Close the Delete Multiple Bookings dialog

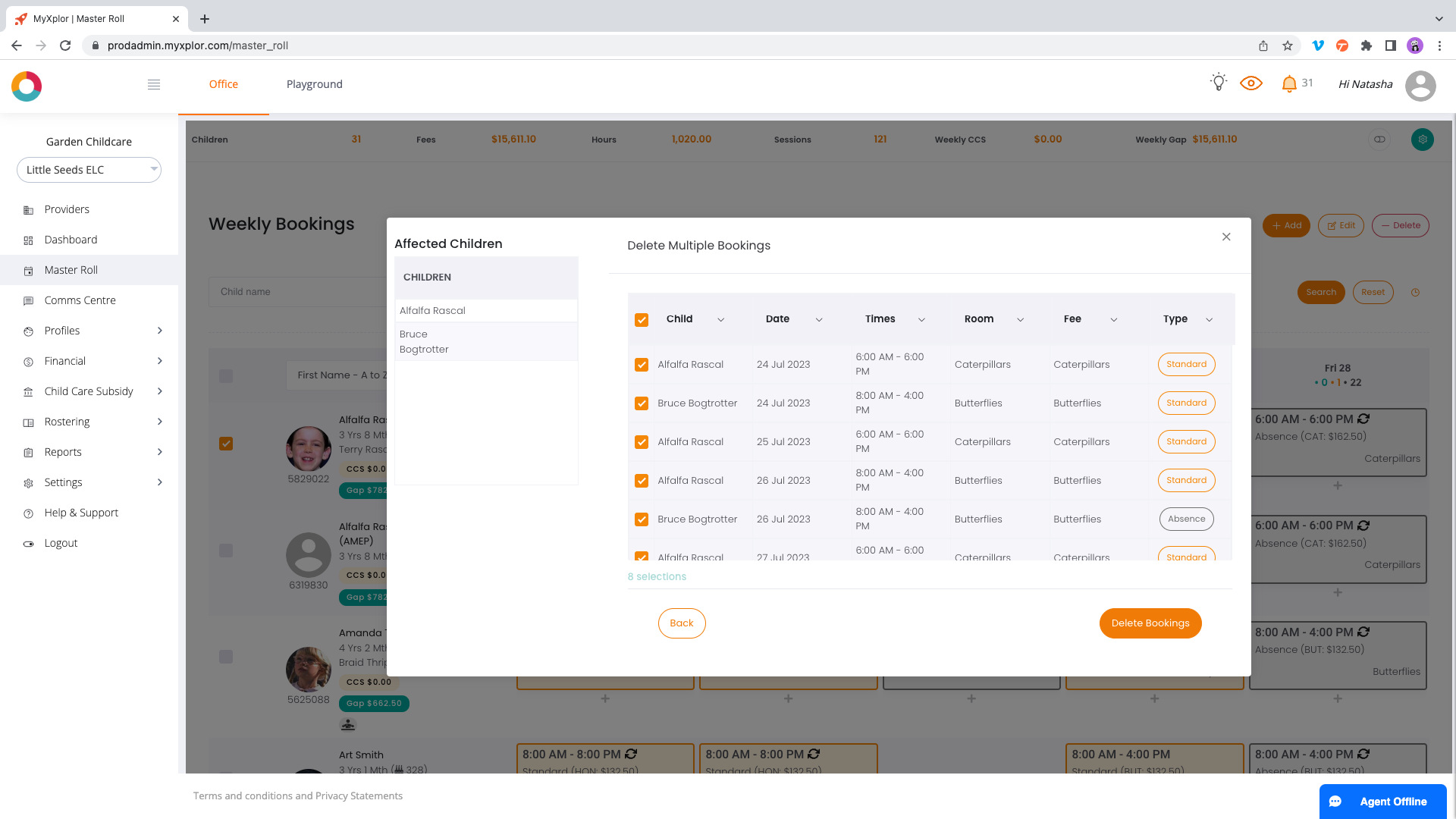[1226, 237]
